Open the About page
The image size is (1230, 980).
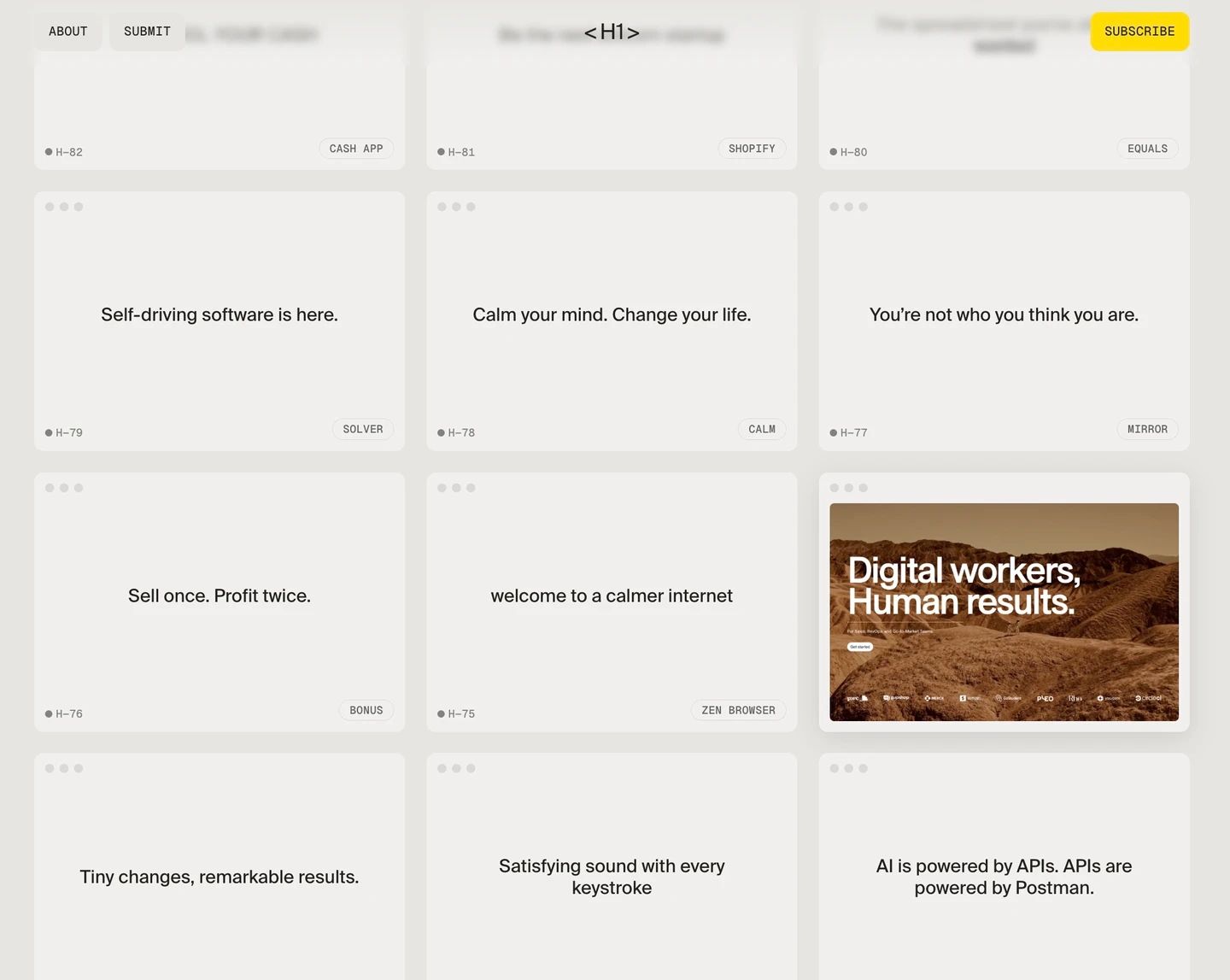coord(68,32)
